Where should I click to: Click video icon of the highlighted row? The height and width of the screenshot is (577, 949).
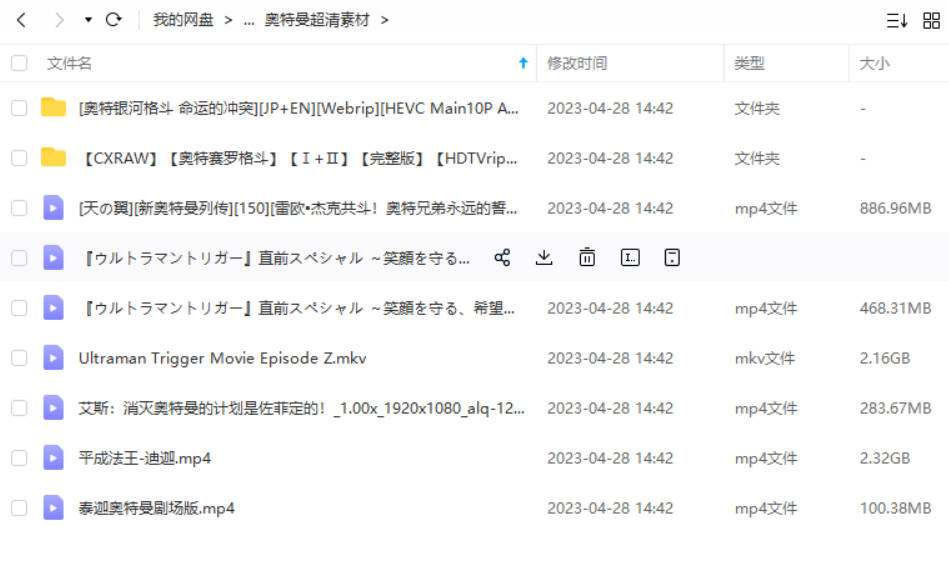point(53,258)
